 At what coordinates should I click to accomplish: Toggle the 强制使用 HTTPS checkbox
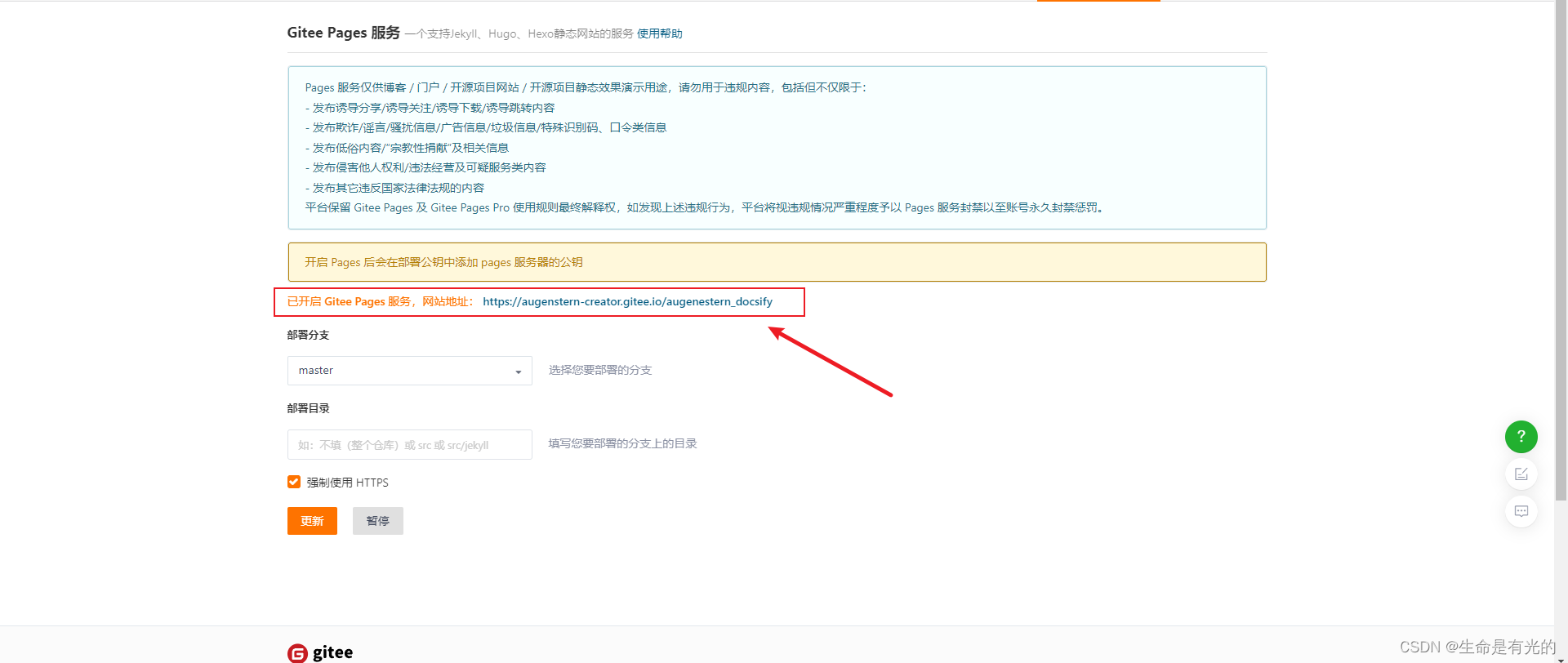pyautogui.click(x=294, y=482)
